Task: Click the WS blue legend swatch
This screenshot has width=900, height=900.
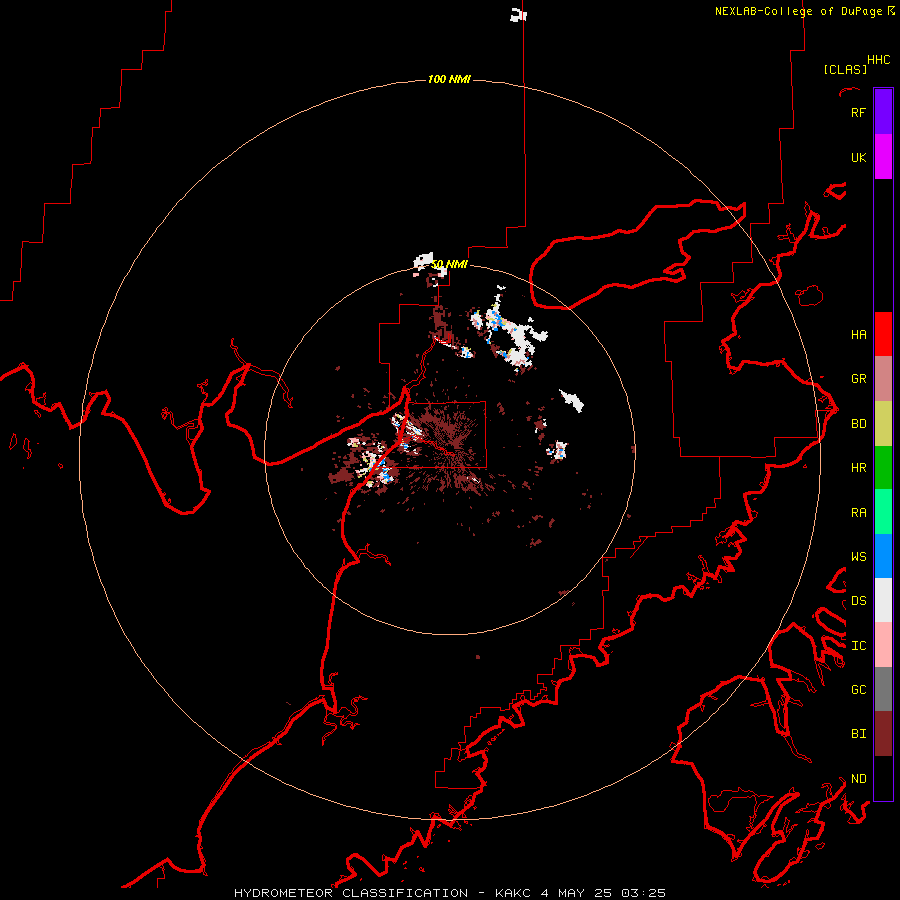Action: click(883, 556)
